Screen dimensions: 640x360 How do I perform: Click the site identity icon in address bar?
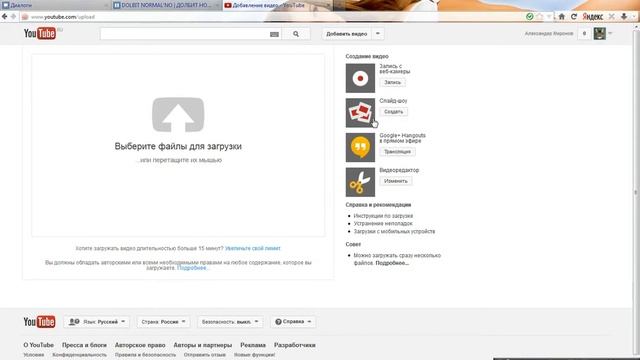[25, 17]
